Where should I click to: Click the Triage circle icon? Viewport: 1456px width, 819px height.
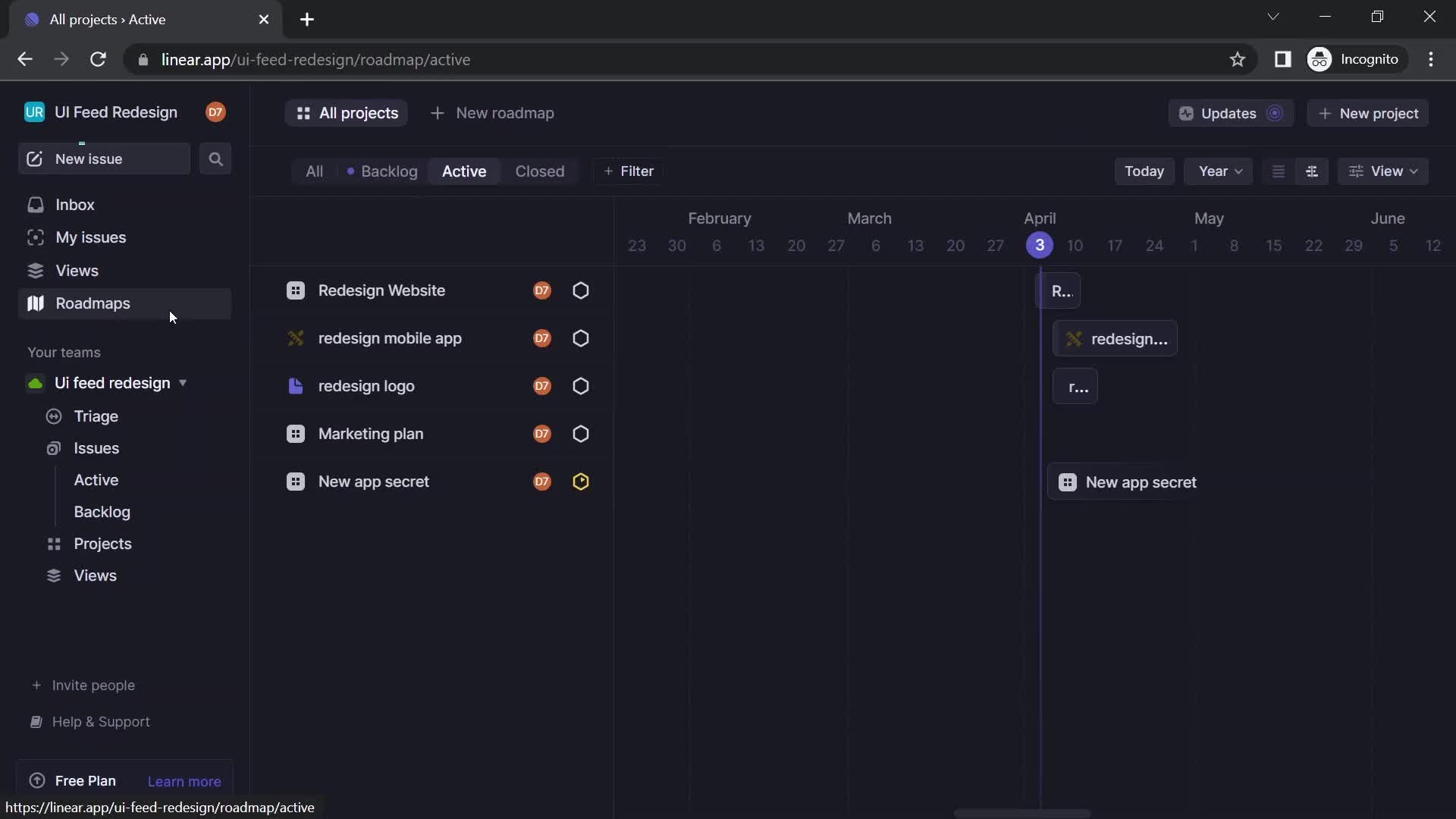pyautogui.click(x=54, y=415)
